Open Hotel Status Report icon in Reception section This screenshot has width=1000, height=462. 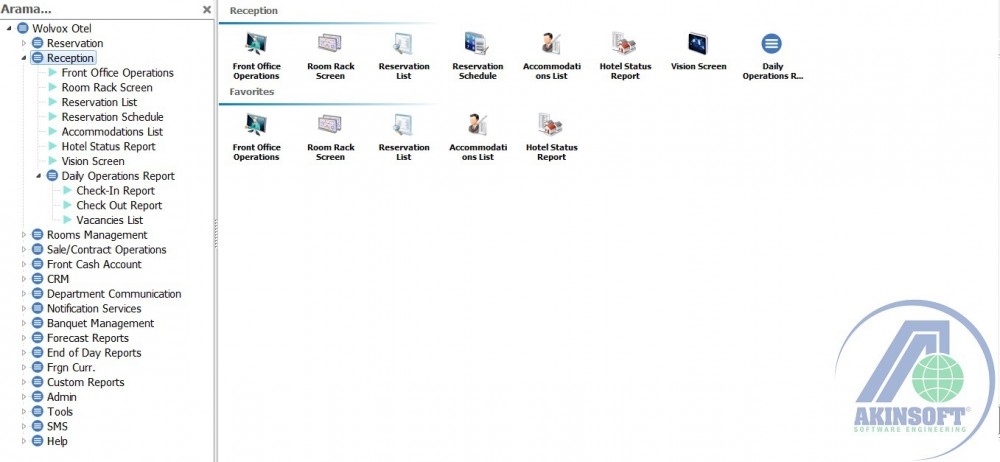pos(625,56)
